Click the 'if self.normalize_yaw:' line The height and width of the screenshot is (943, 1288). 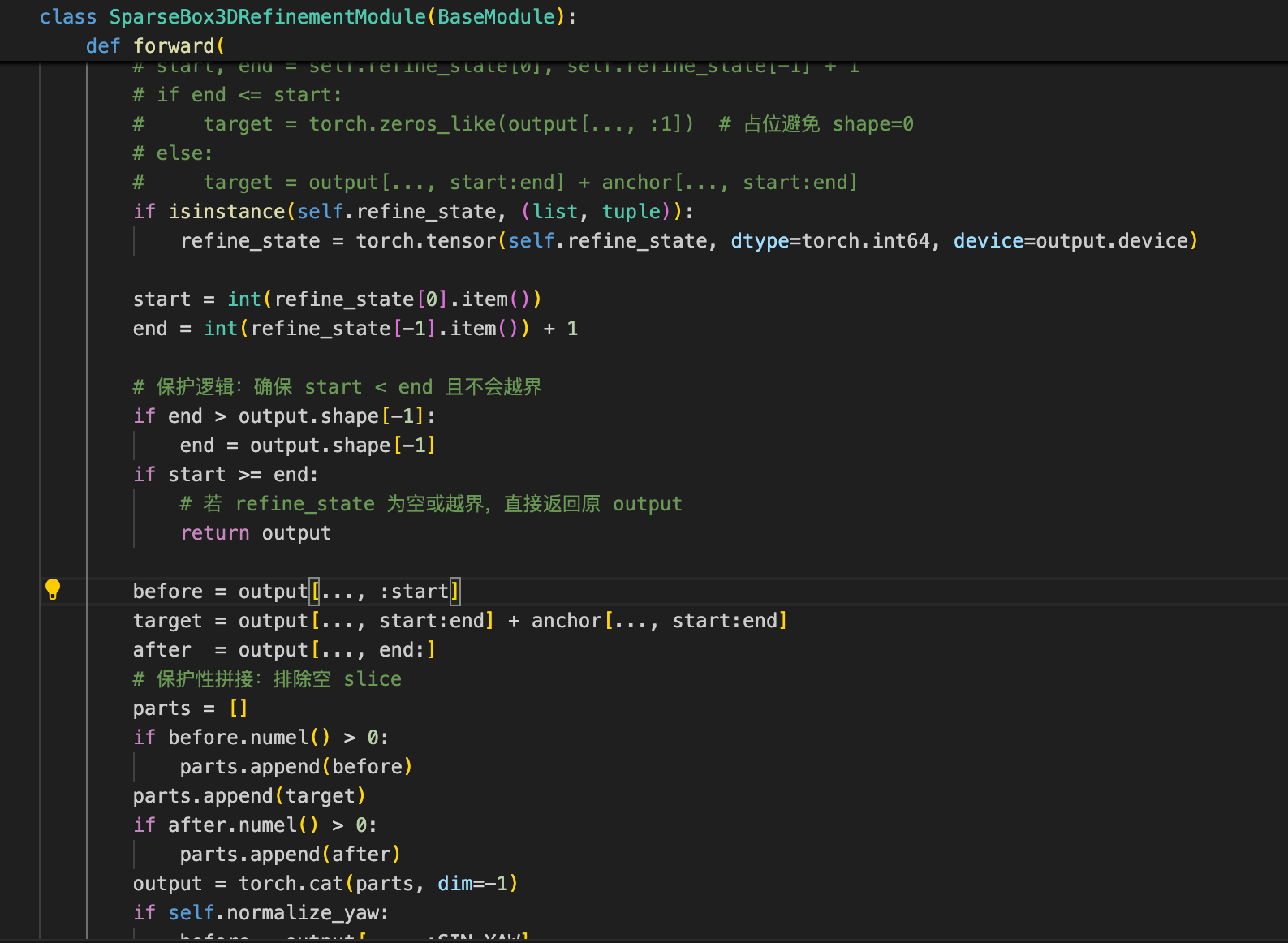[x=261, y=913]
